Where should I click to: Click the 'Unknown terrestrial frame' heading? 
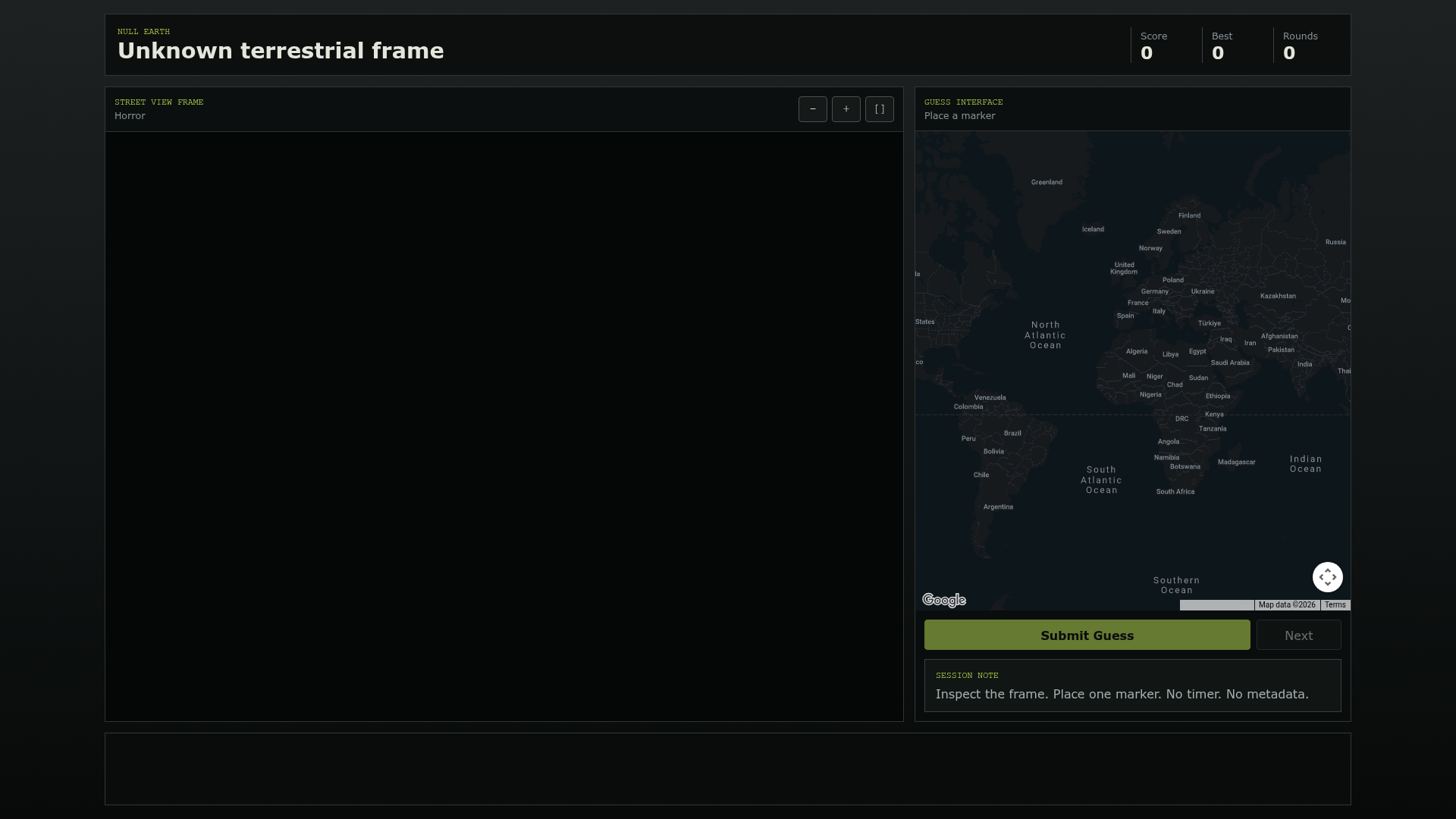click(x=281, y=51)
